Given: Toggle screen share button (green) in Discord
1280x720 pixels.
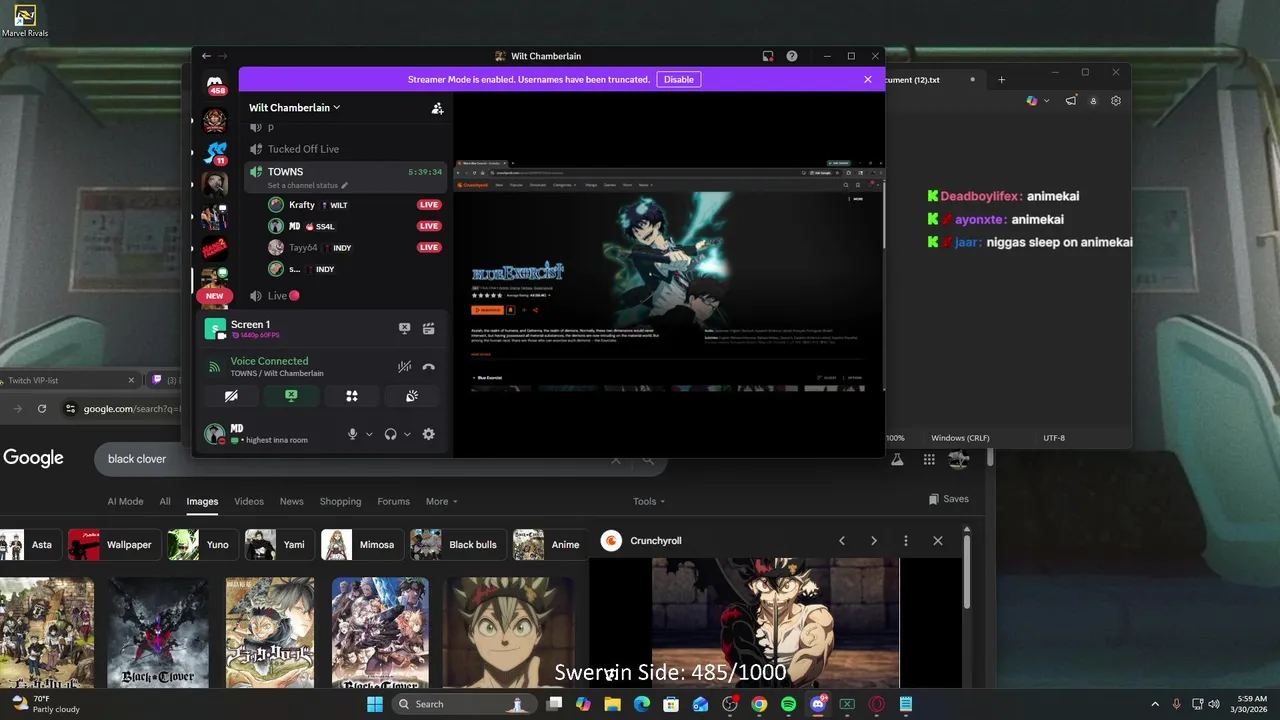Looking at the screenshot, I should 291,396.
